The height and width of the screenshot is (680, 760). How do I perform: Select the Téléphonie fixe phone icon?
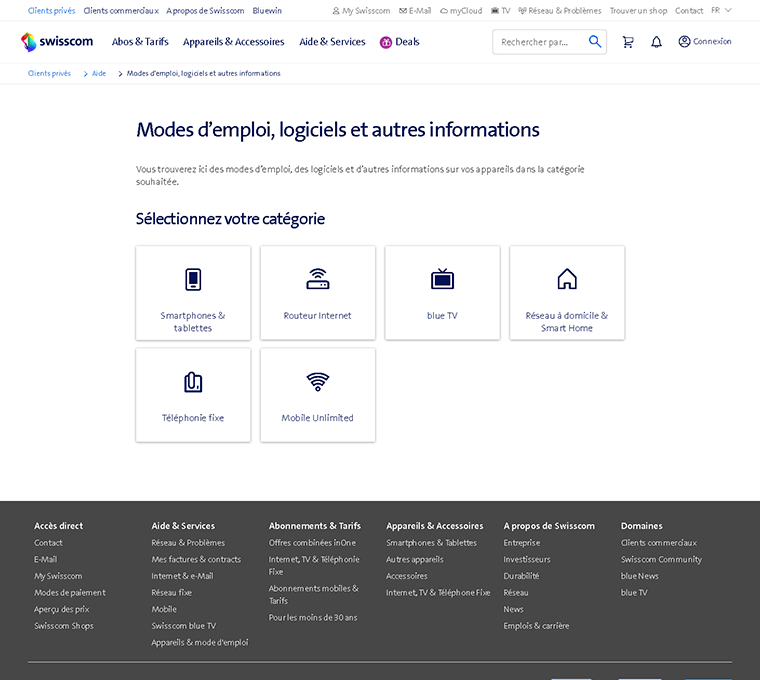193,382
